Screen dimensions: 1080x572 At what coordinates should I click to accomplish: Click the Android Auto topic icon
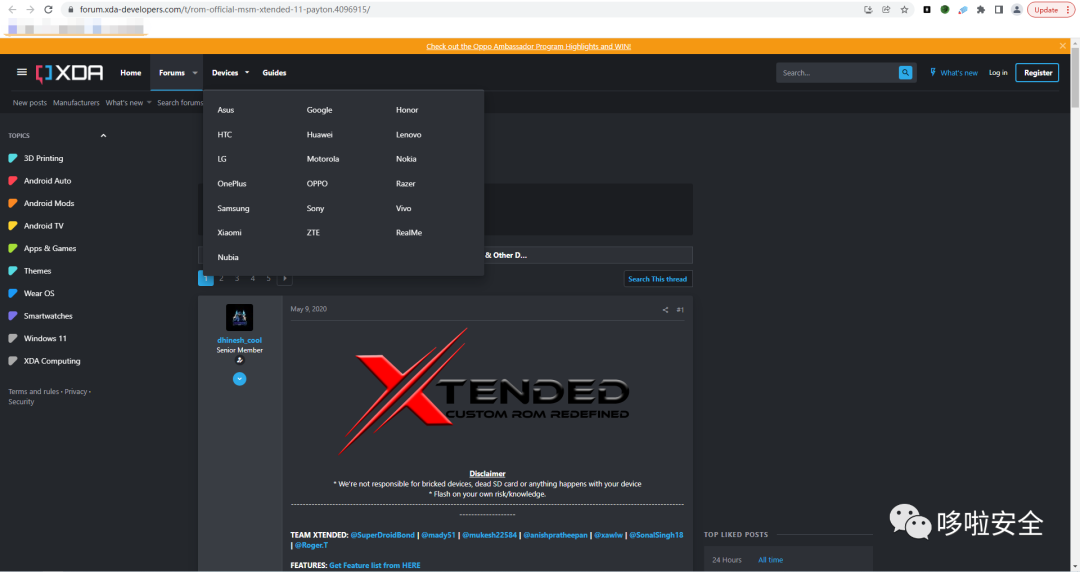click(x=12, y=181)
